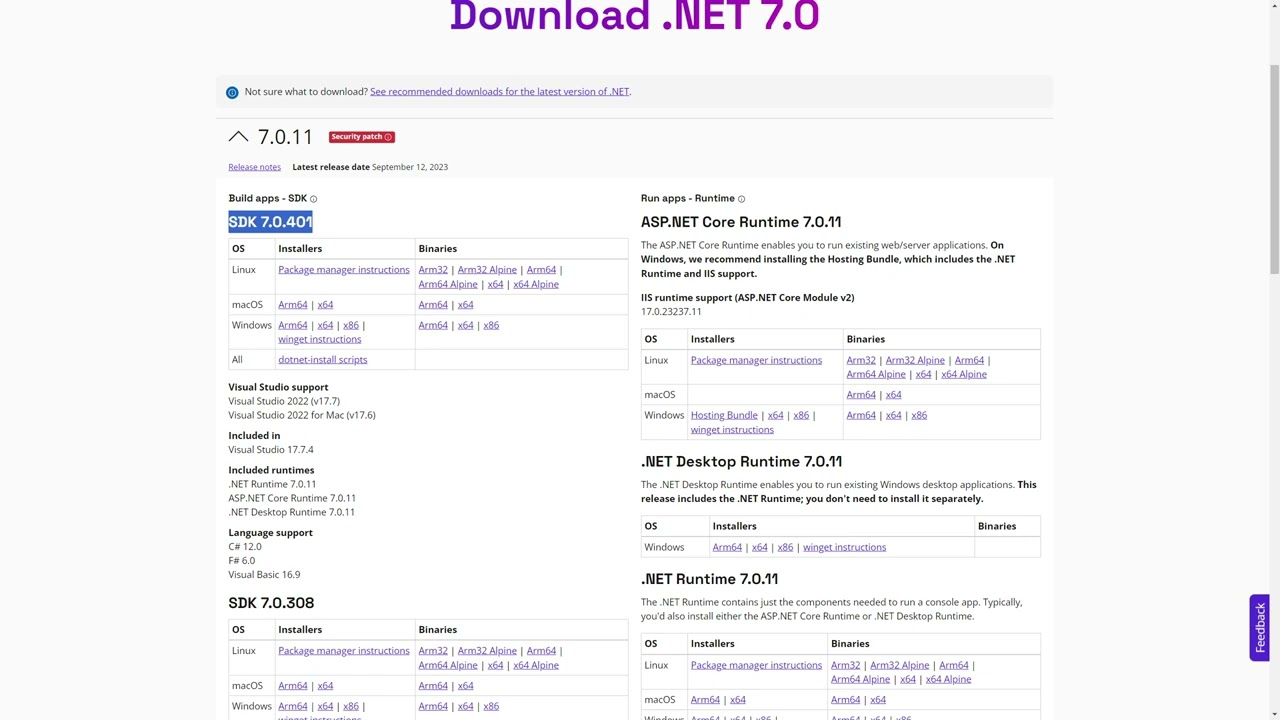Download .NET Runtime 7.0.11 macOS x64 binary

(x=877, y=700)
